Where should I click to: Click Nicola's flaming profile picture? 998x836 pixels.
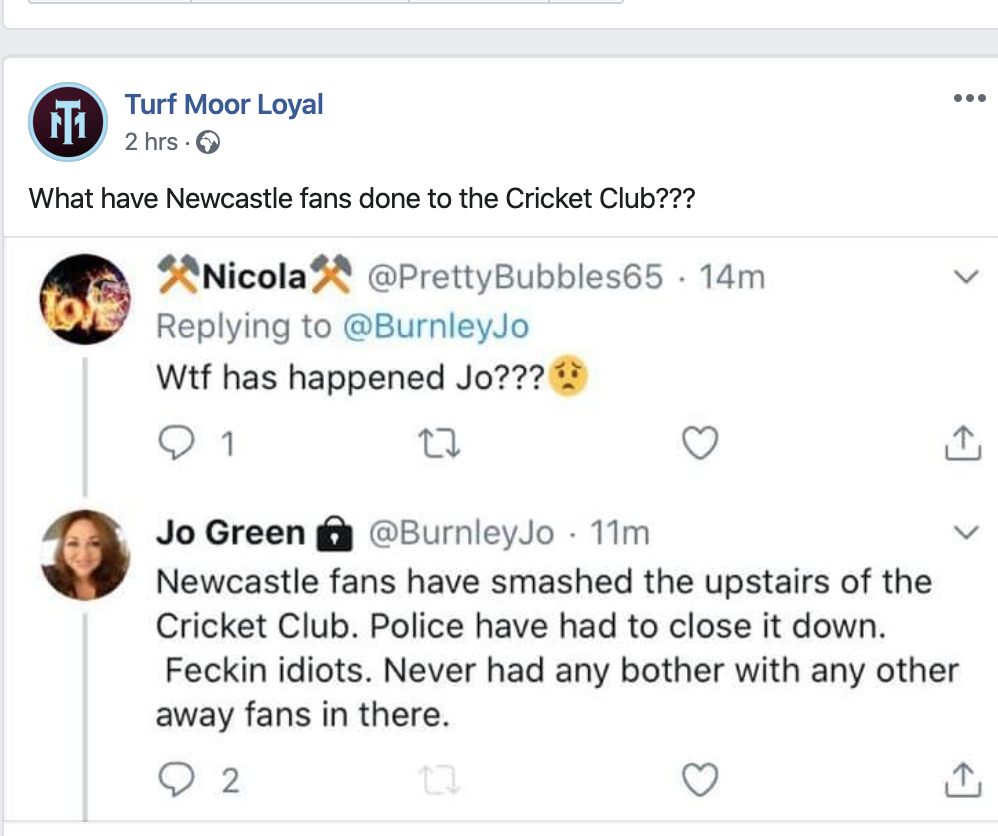coord(85,300)
